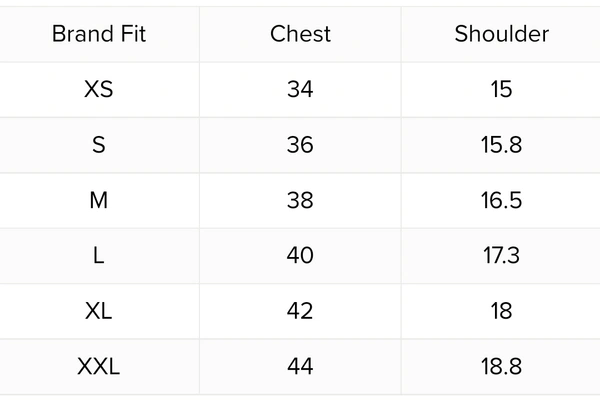Click shoulder value 15 for XS
This screenshot has width=600, height=418.
point(501,89)
